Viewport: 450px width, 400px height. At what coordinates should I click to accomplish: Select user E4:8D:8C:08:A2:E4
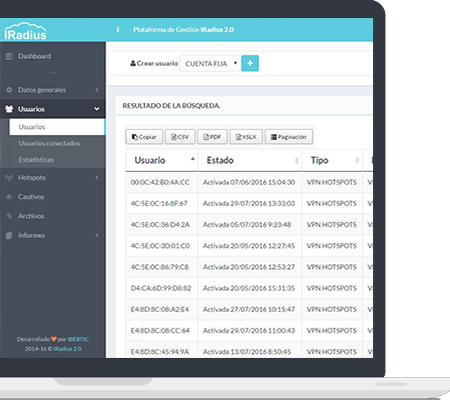pos(160,309)
